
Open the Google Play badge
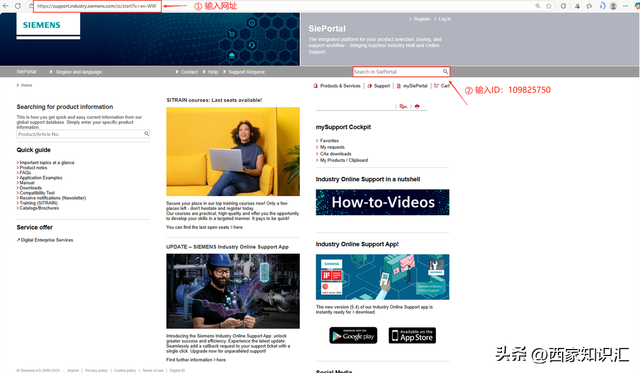point(353,335)
